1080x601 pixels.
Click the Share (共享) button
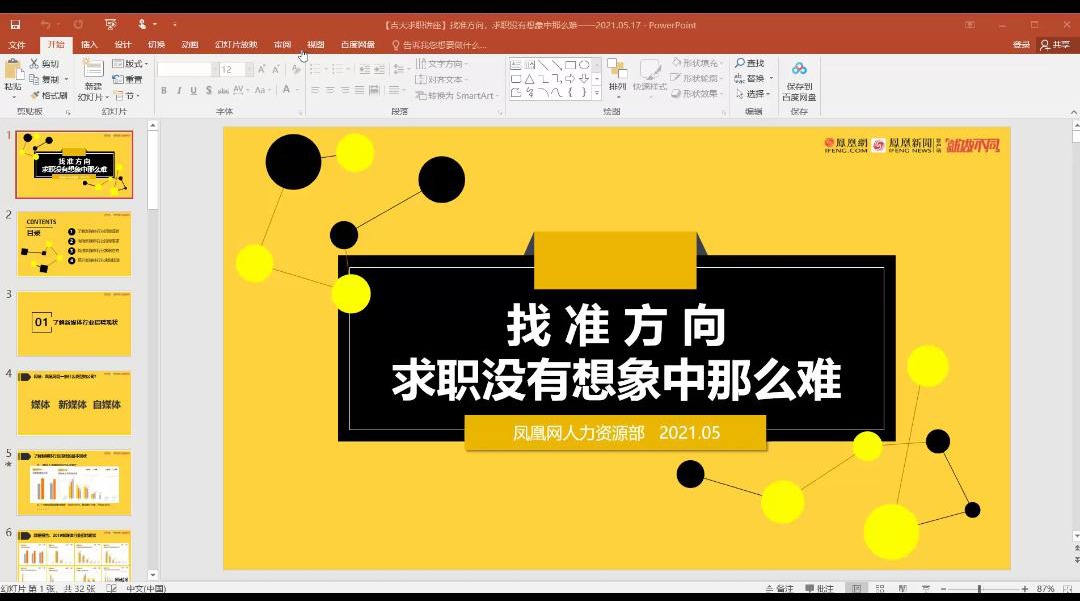click(1054, 45)
